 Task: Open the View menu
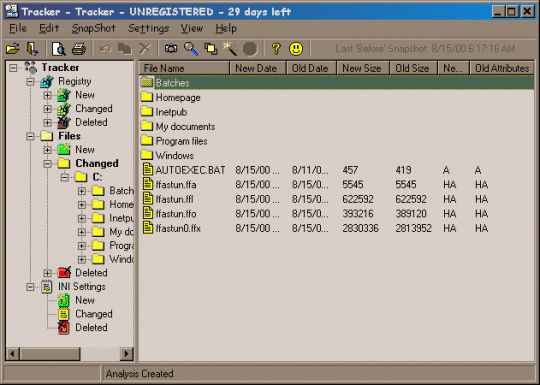192,28
